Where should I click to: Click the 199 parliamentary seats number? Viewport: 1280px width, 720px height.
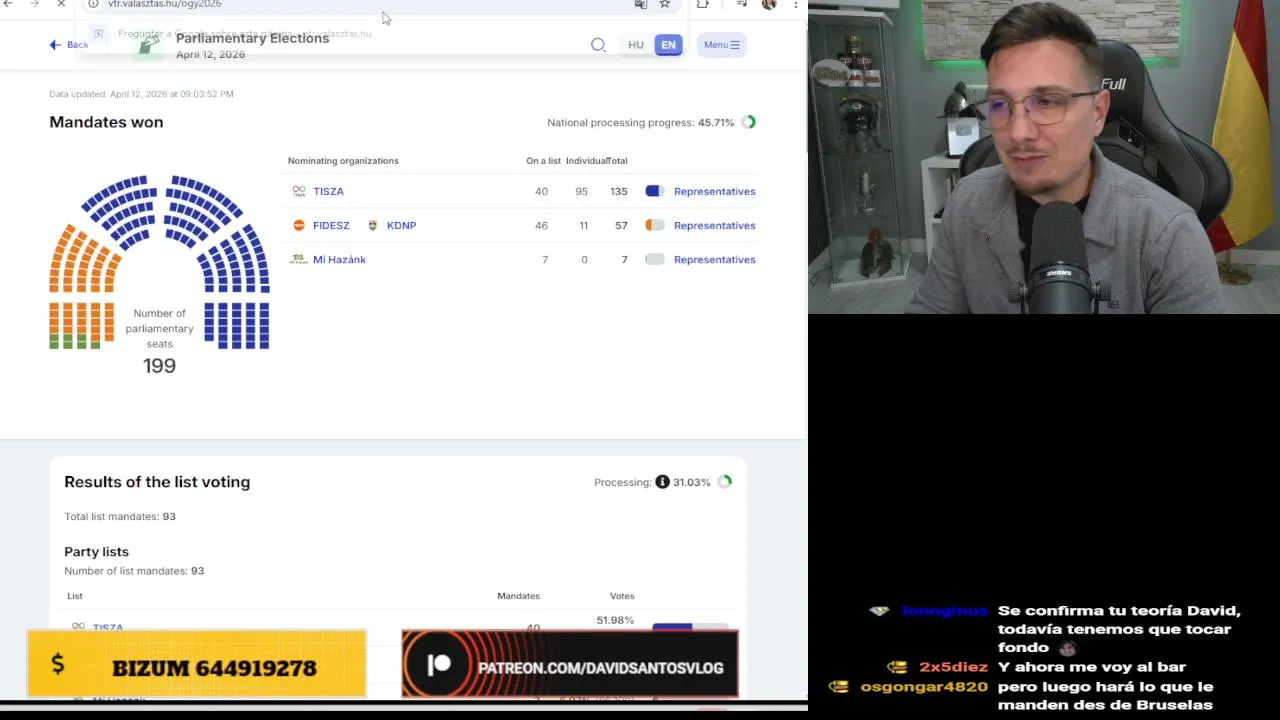coord(159,366)
